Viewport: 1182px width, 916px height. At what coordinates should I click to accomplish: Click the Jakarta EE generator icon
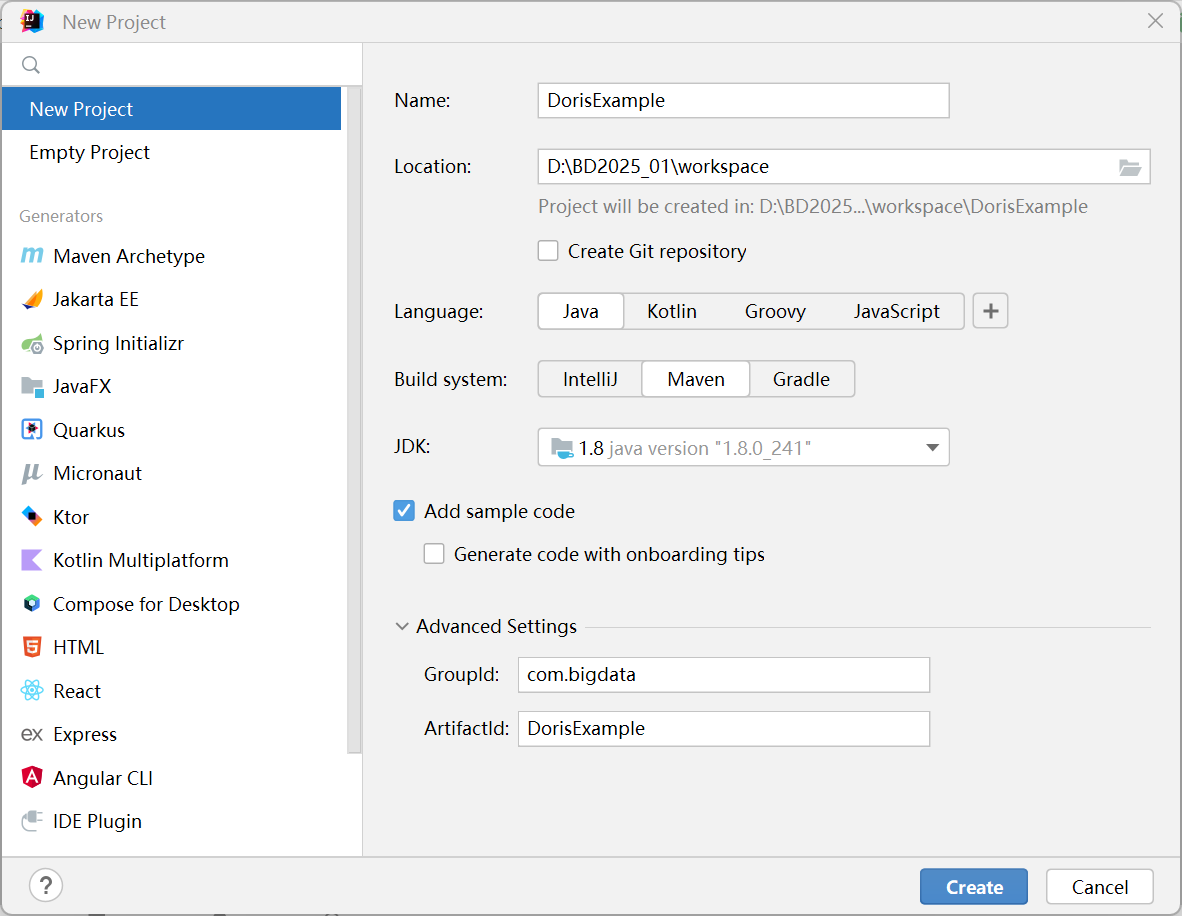[x=32, y=299]
